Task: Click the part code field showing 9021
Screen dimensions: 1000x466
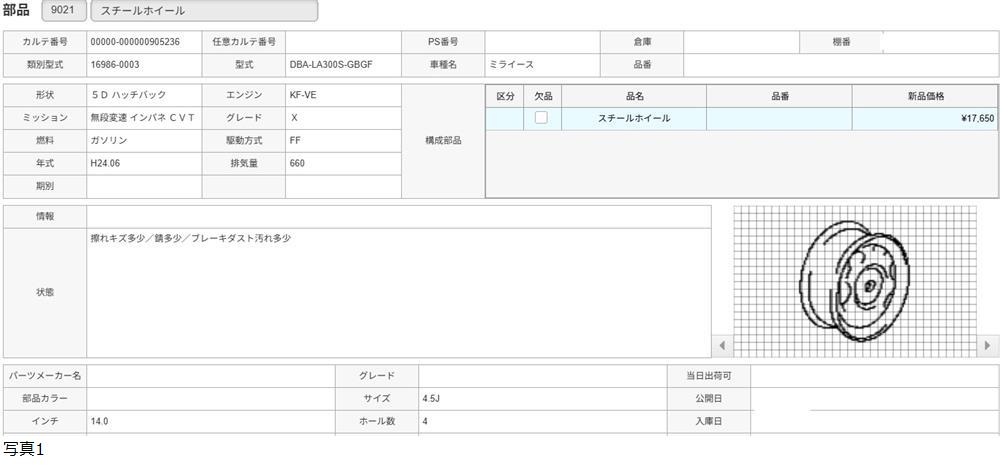Action: click(63, 11)
